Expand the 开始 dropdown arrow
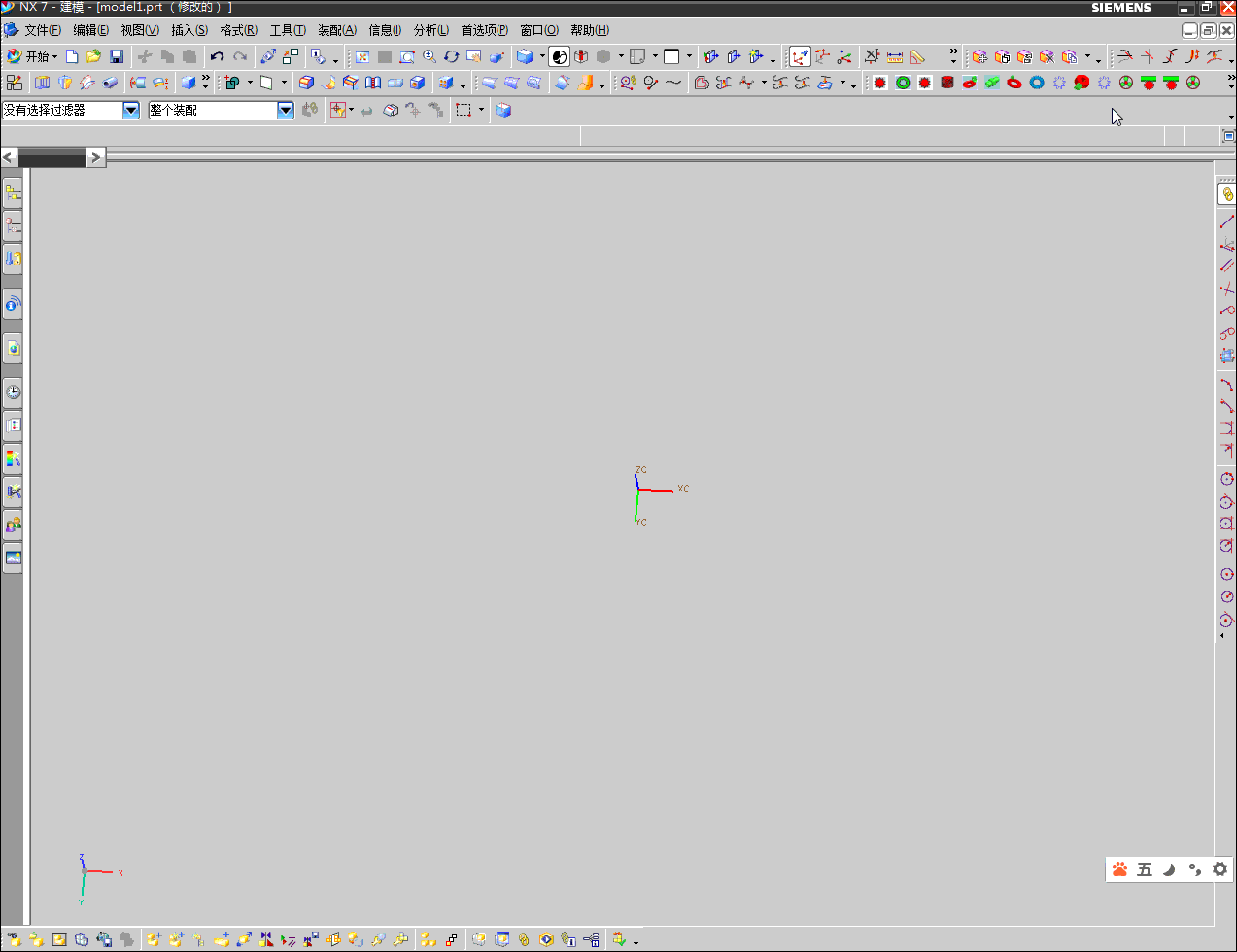This screenshot has width=1237, height=952. tap(55, 56)
